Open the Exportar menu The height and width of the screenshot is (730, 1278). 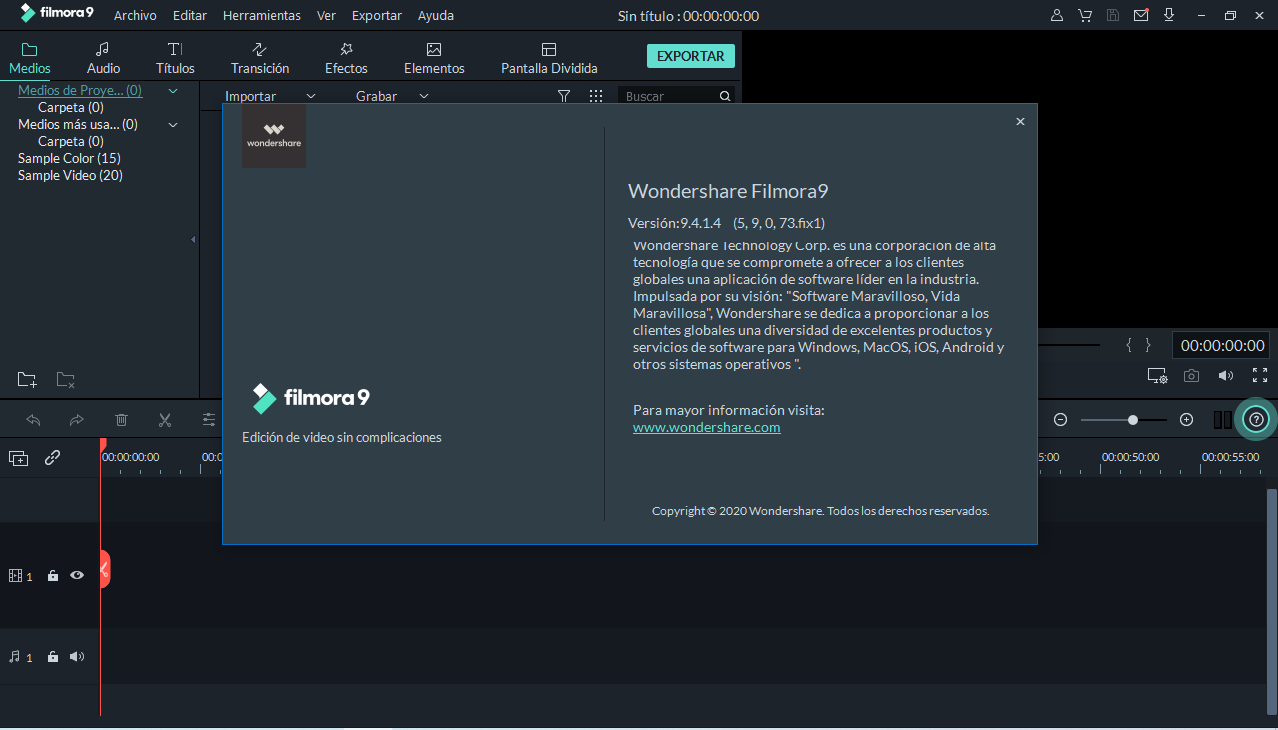377,16
